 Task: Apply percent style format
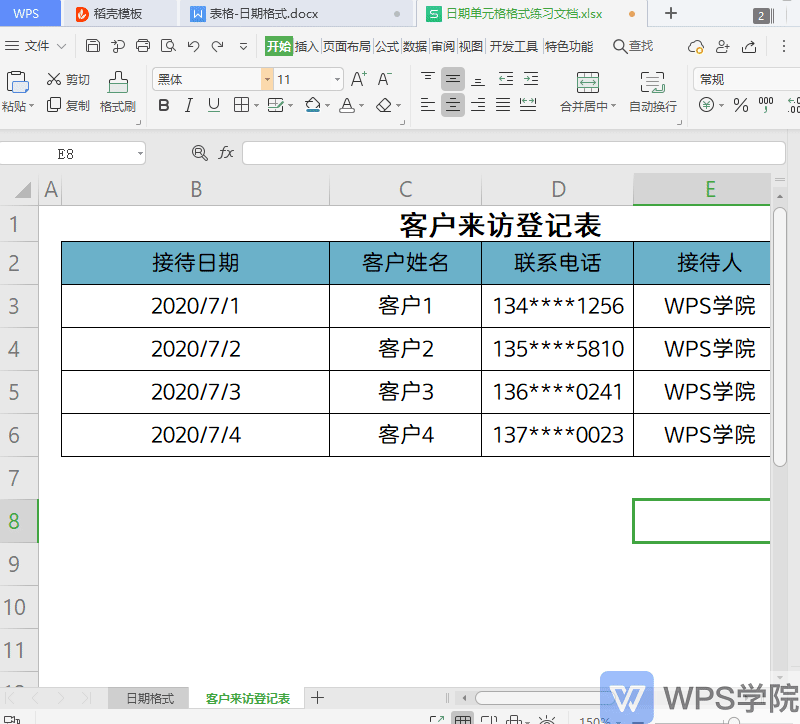tap(741, 105)
